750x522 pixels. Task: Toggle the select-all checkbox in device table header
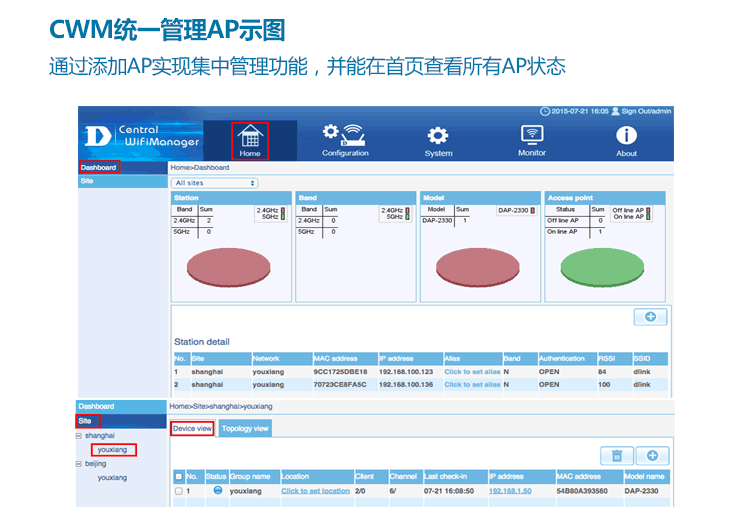tap(178, 477)
